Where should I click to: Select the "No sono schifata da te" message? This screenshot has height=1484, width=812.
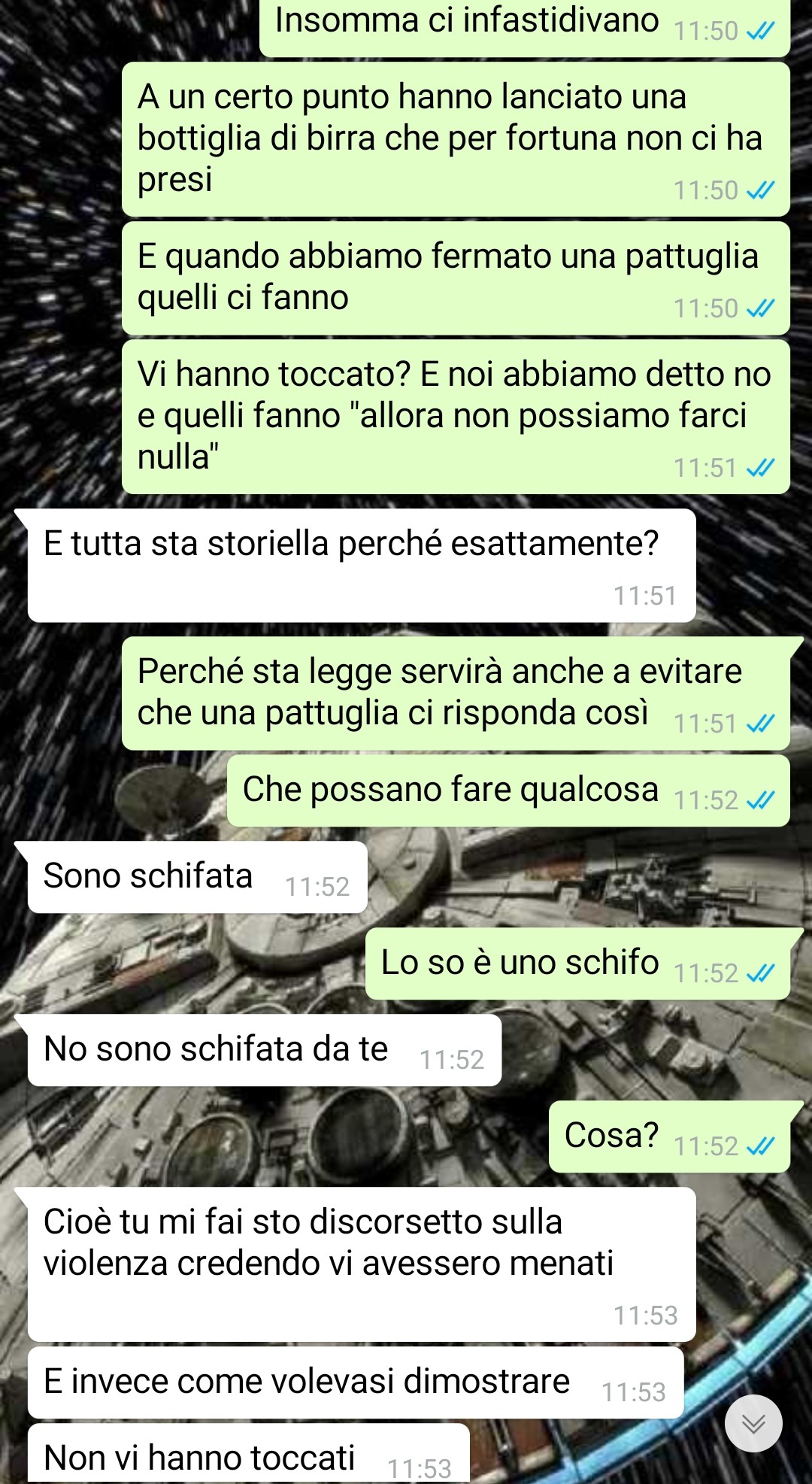pyautogui.click(x=265, y=1050)
